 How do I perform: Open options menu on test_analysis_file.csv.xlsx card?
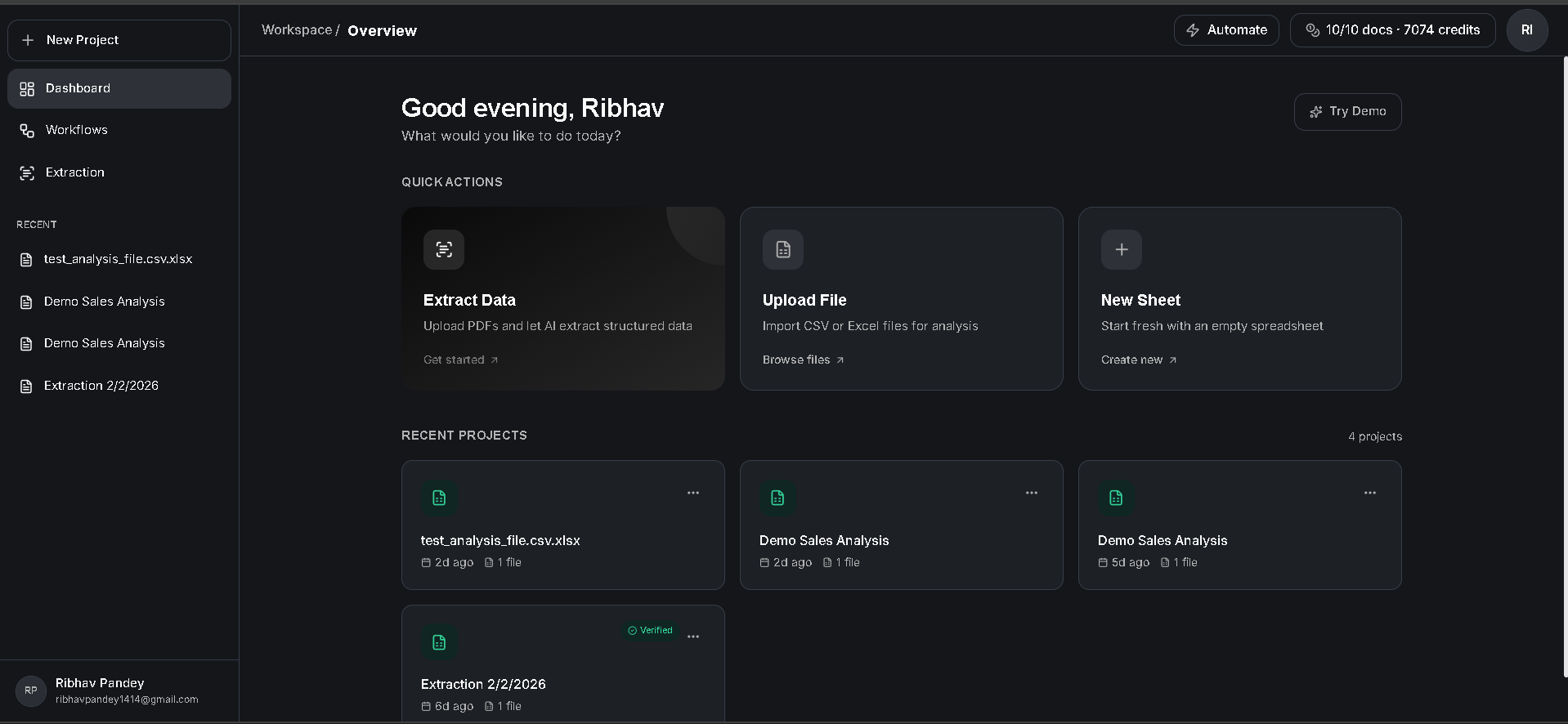click(x=693, y=493)
